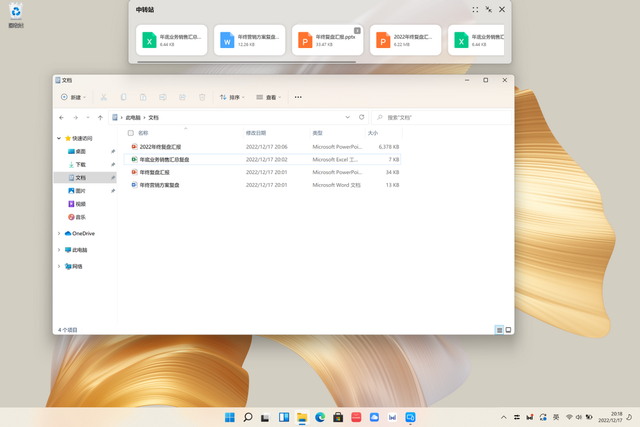Click the File Explorer taskbar icon

coord(302,417)
